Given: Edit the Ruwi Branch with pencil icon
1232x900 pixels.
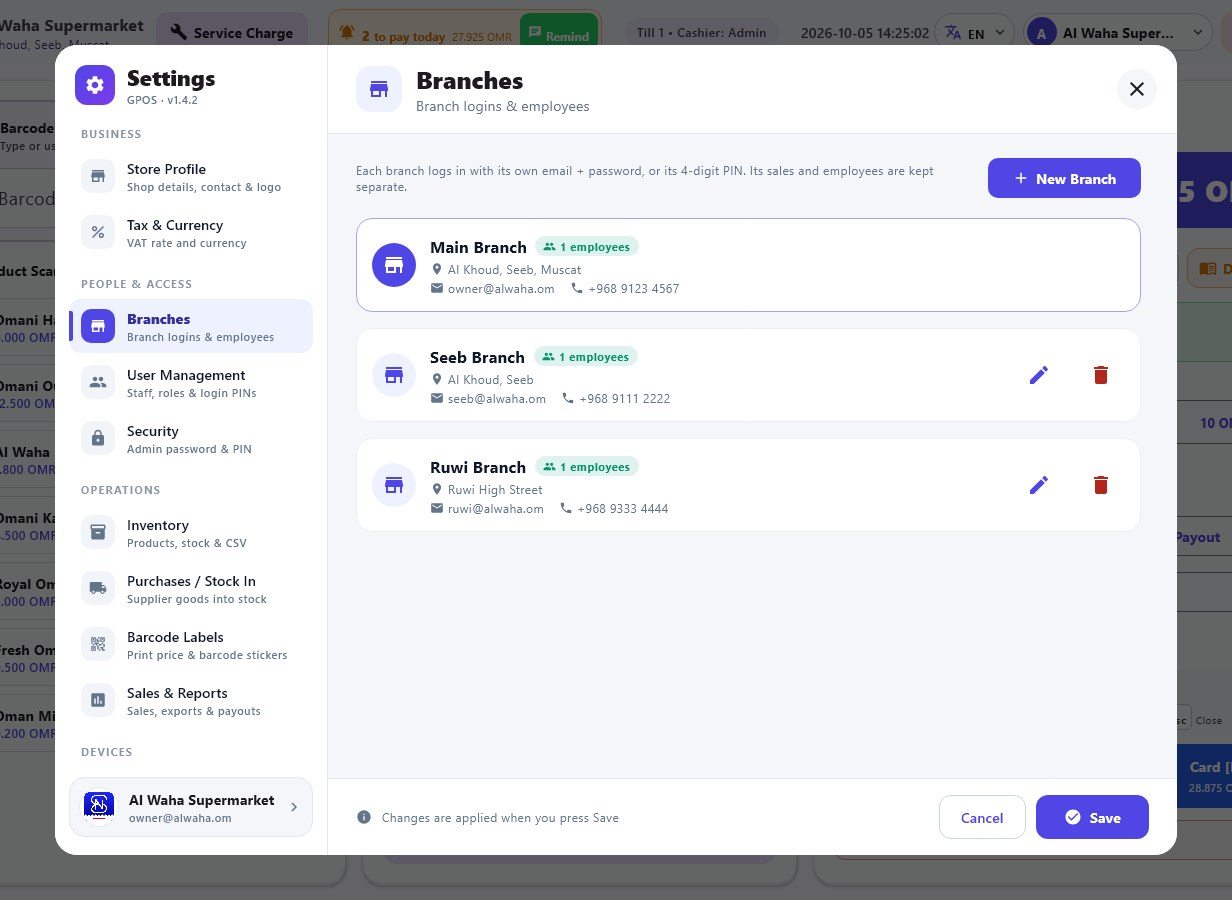Looking at the screenshot, I should pos(1039,485).
